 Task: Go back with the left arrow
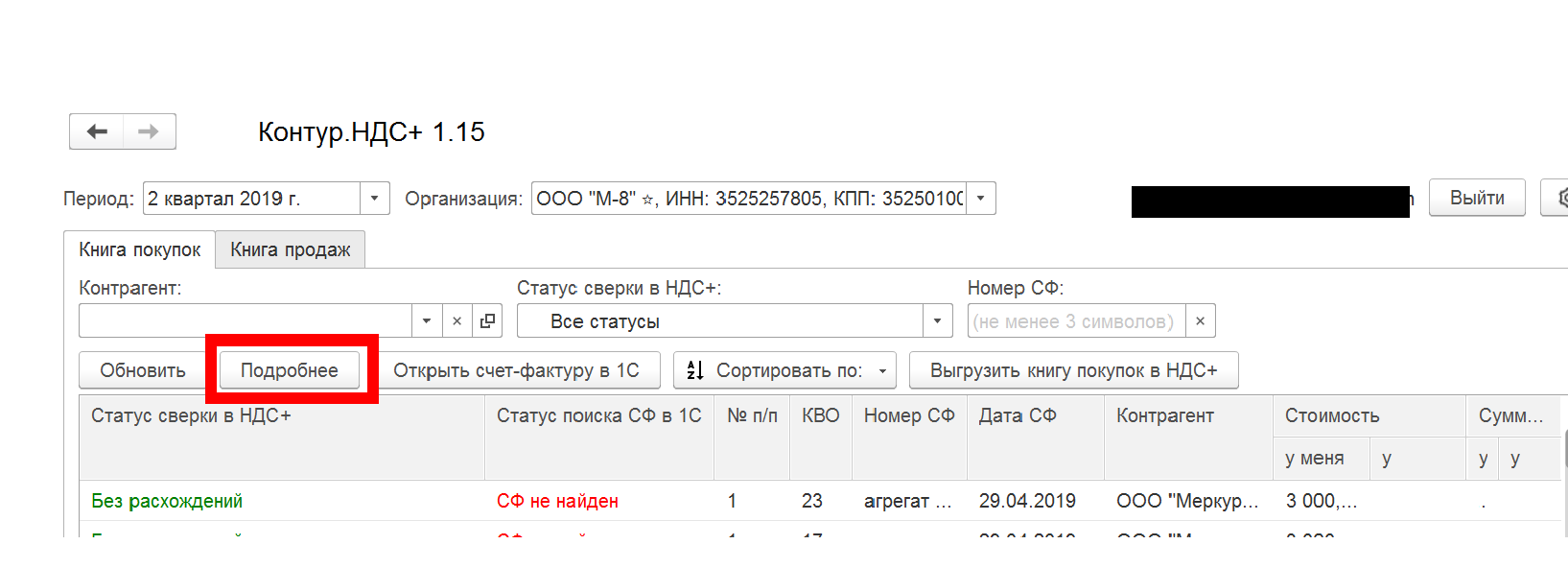pyautogui.click(x=97, y=131)
